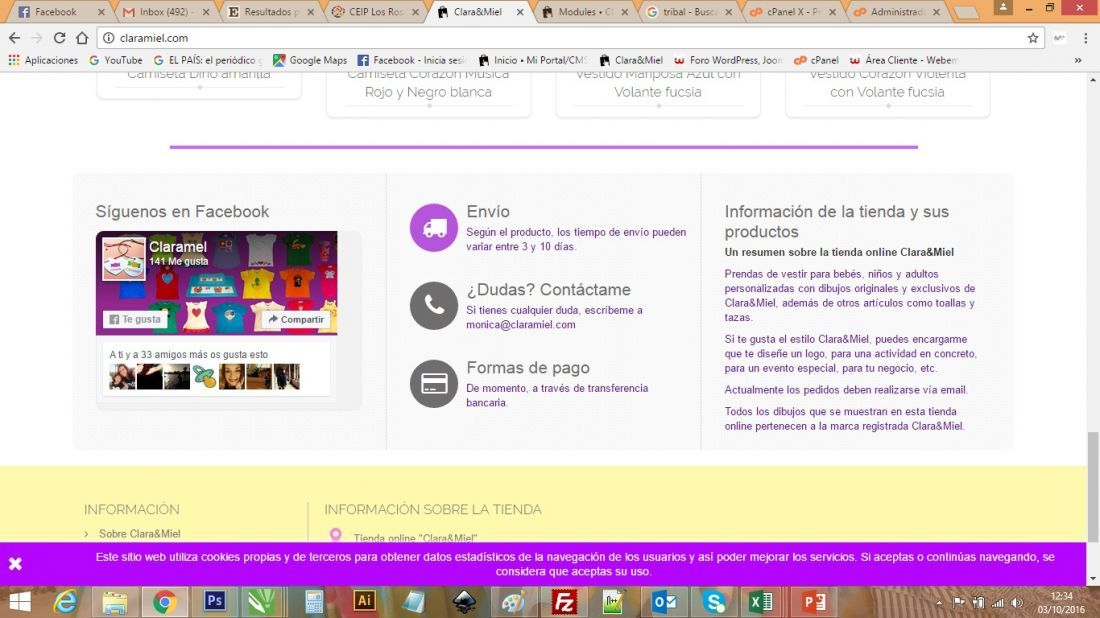Image resolution: width=1100 pixels, height=618 pixels.
Task: Dismiss the cookie notice with the X
Action: pos(15,563)
